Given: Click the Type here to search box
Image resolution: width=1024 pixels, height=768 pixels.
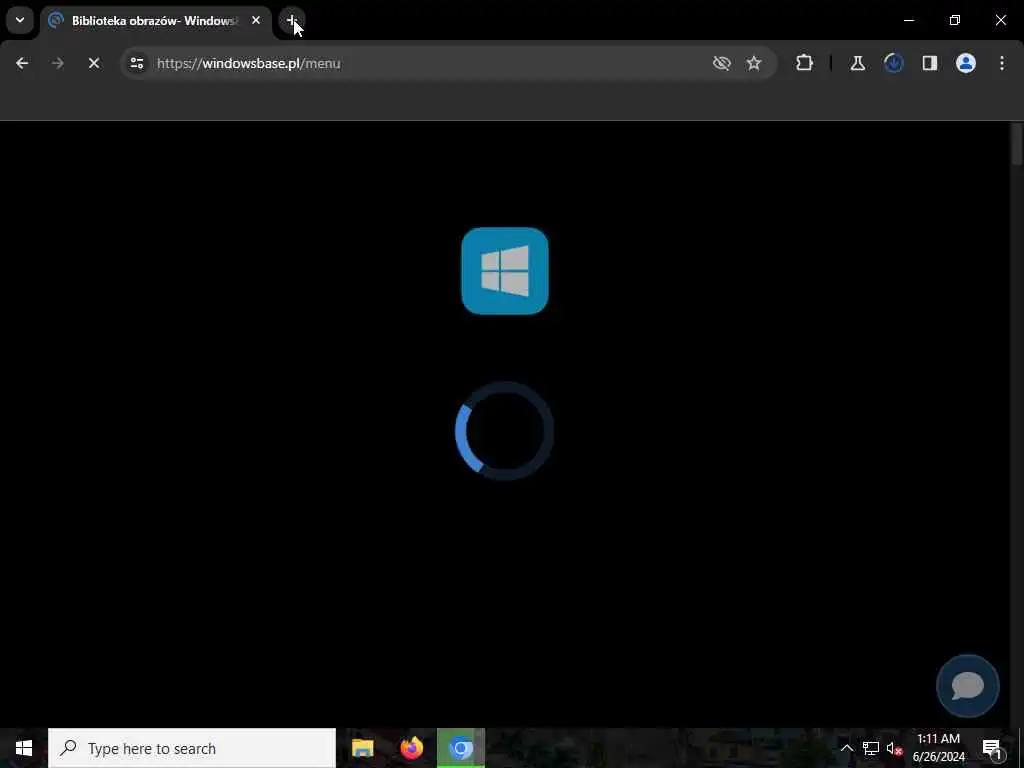Looking at the screenshot, I should coord(192,748).
